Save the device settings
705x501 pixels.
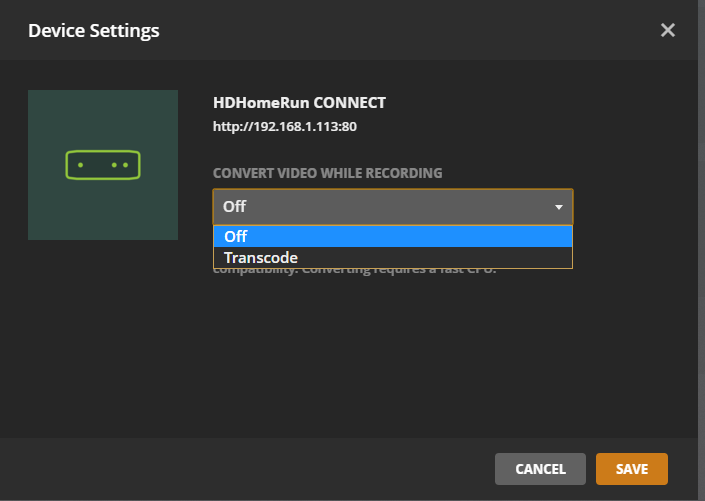(x=632, y=469)
